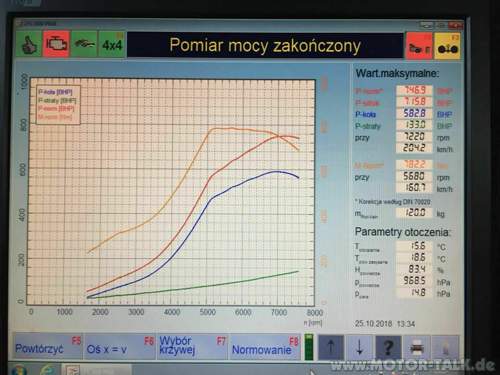Select the red engine icon
This screenshot has width=500, height=375.
coord(56,44)
